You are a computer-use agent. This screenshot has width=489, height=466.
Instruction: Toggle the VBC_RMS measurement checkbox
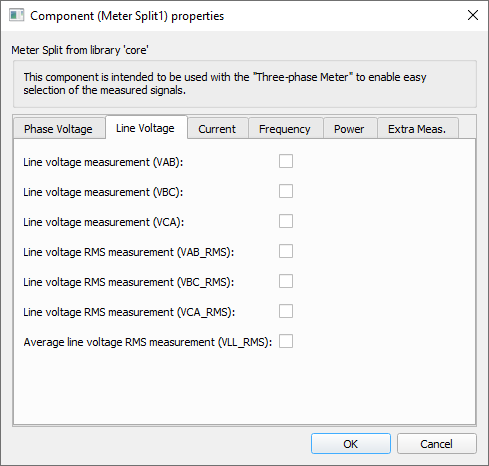(286, 281)
